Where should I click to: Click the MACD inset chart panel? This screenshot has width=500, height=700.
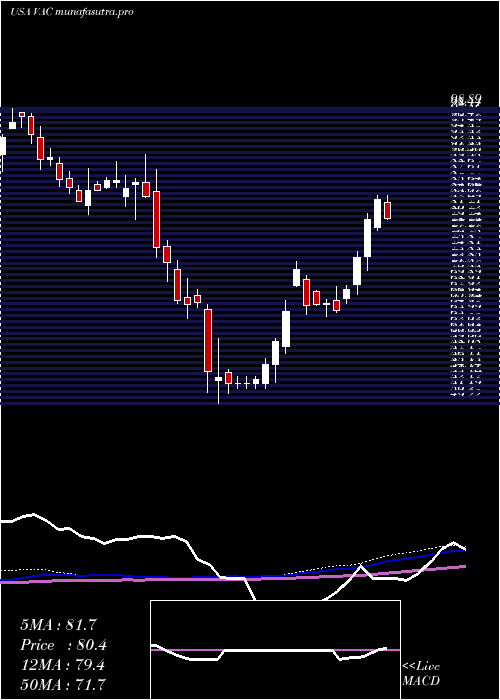[275, 650]
